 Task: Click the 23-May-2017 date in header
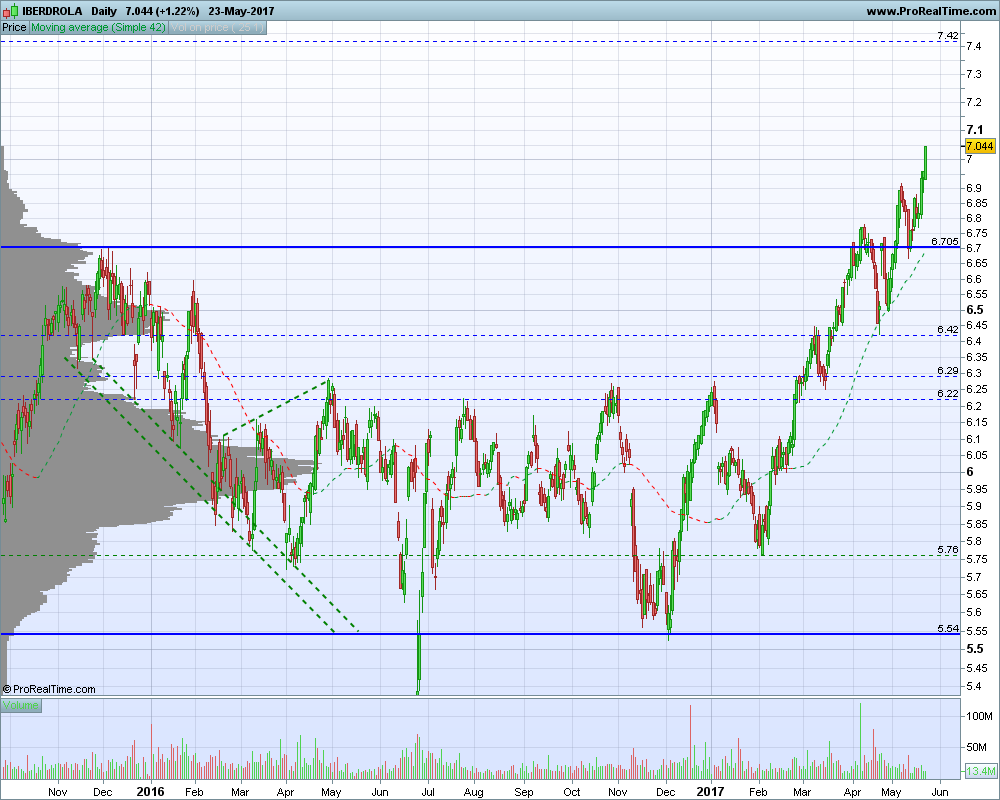pos(241,11)
